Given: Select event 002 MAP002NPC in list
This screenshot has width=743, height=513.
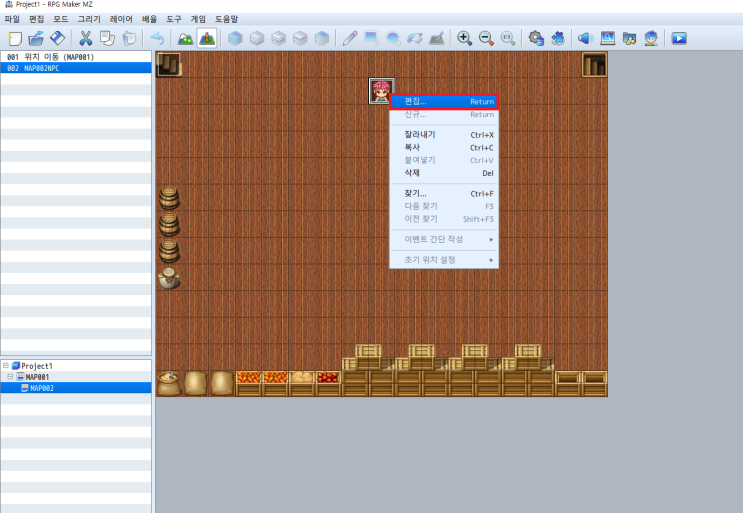Looking at the screenshot, I should click(76, 68).
